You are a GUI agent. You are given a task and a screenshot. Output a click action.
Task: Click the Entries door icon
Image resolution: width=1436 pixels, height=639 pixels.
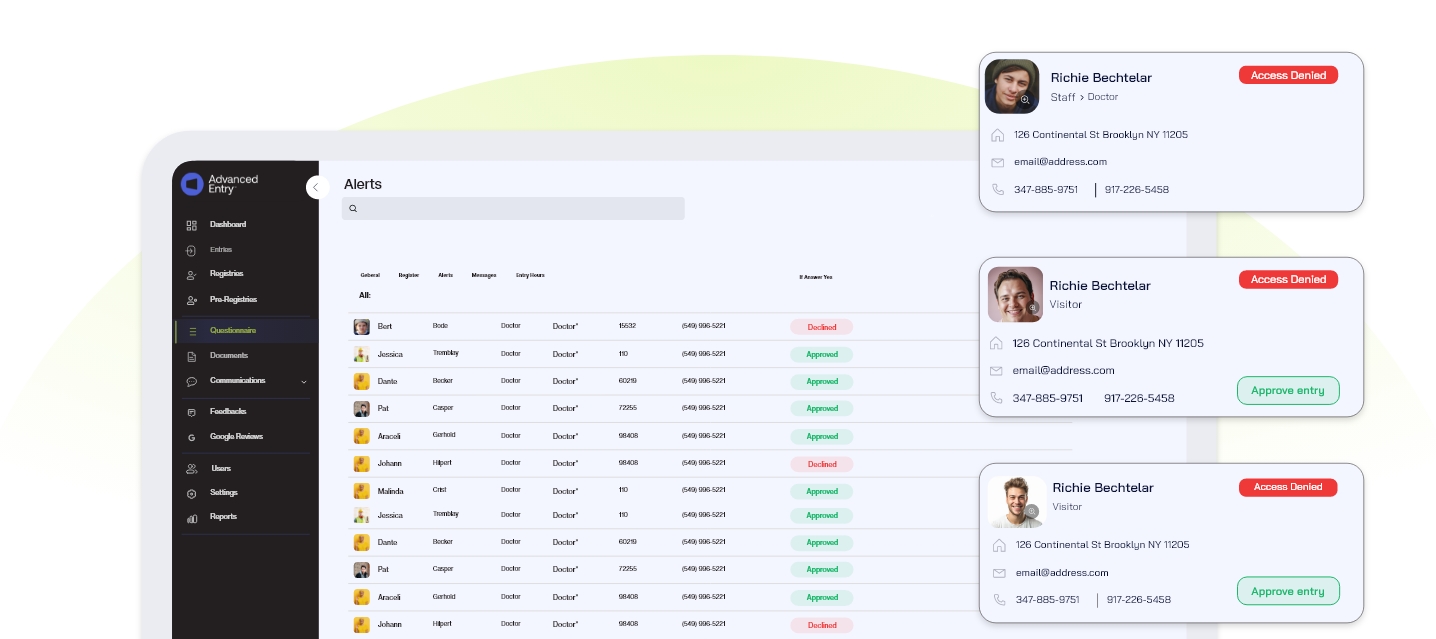[192, 250]
